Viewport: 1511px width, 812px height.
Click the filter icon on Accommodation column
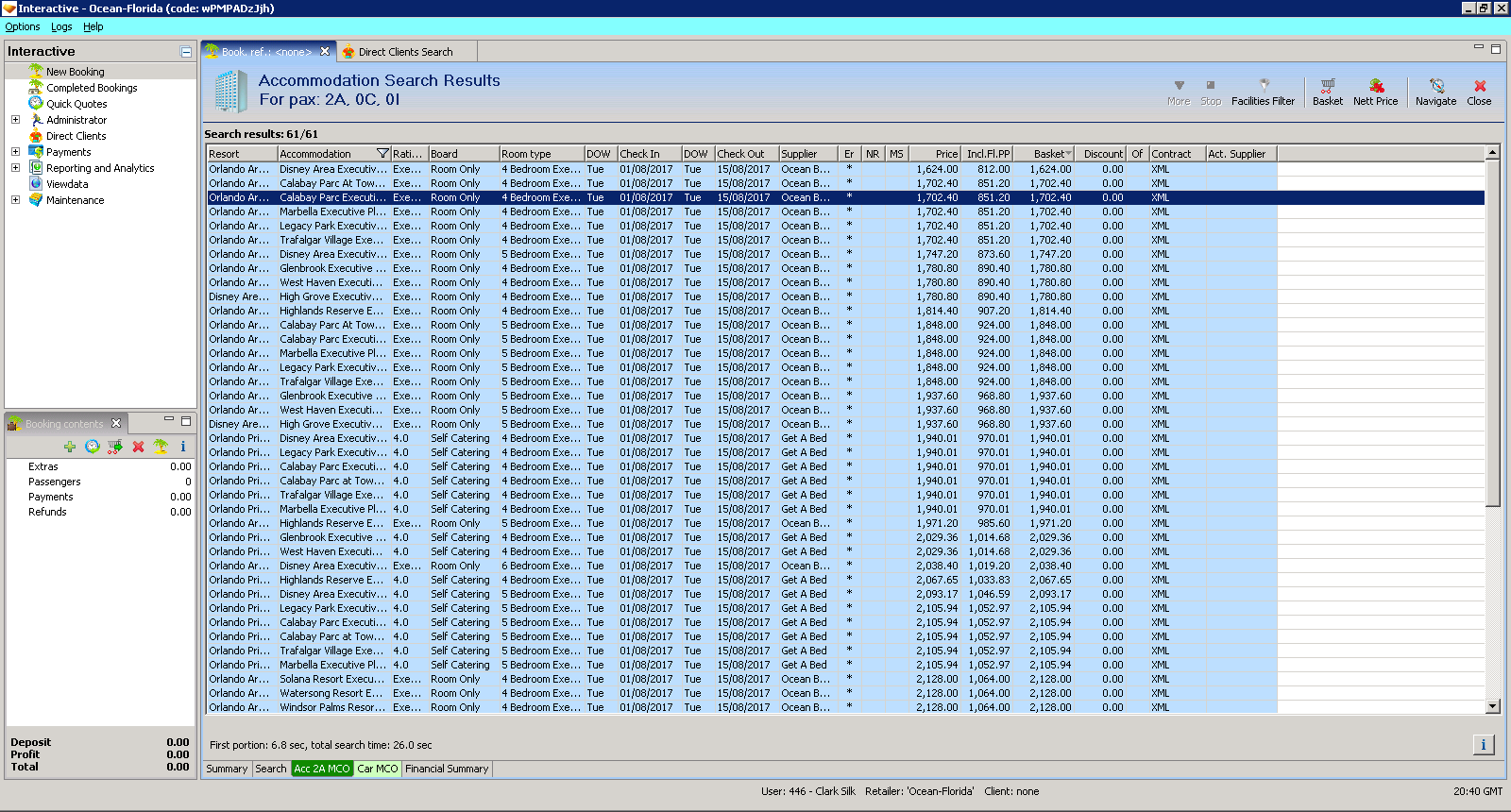382,154
